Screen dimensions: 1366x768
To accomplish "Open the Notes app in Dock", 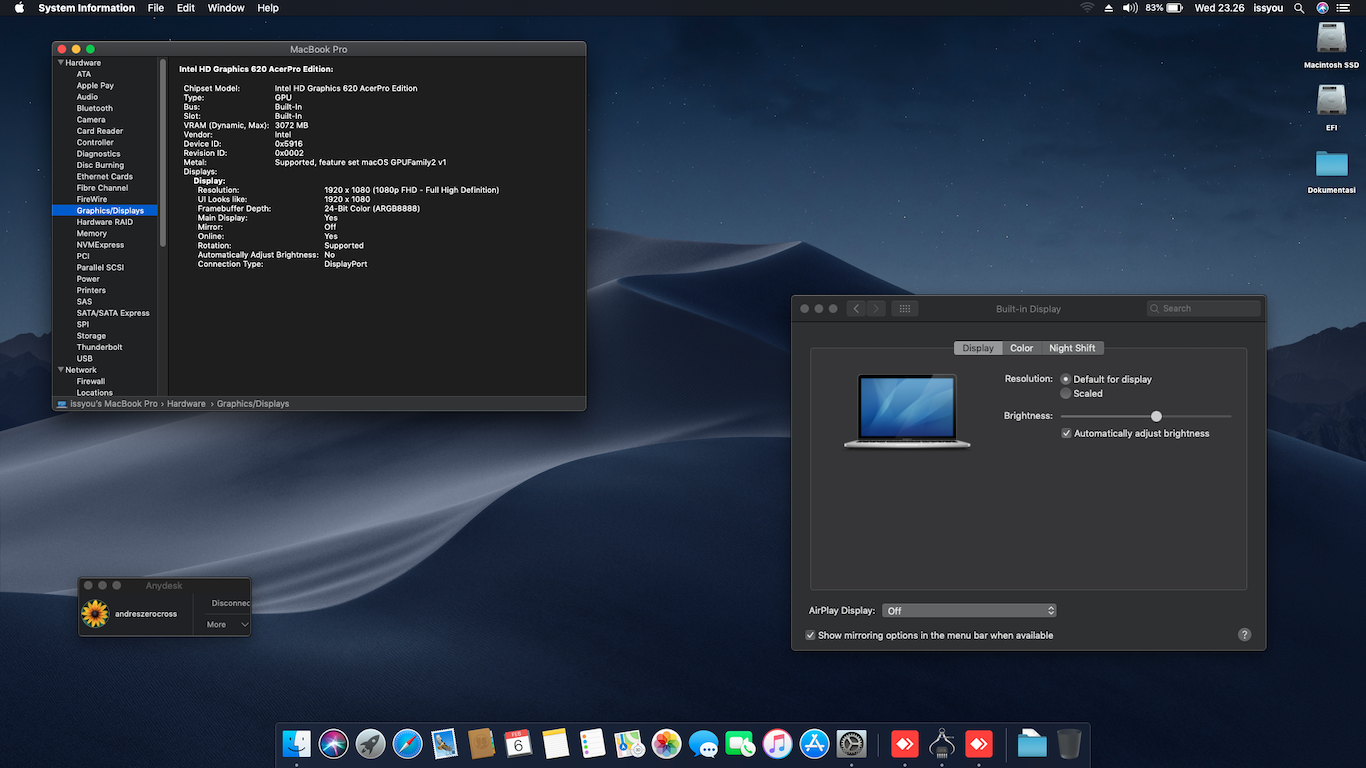I will (555, 743).
